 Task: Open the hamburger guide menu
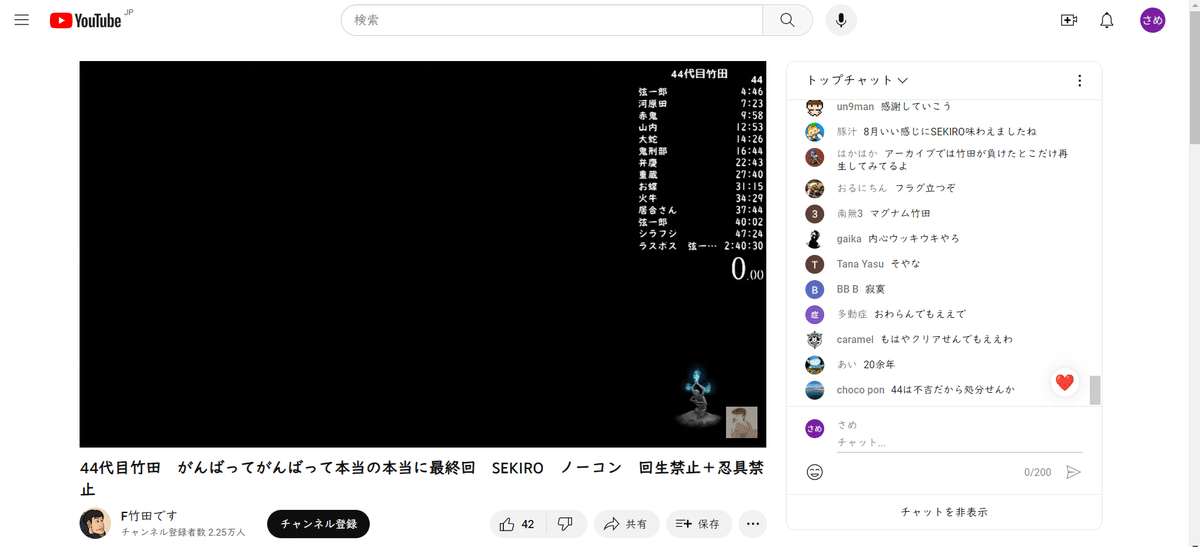(22, 20)
